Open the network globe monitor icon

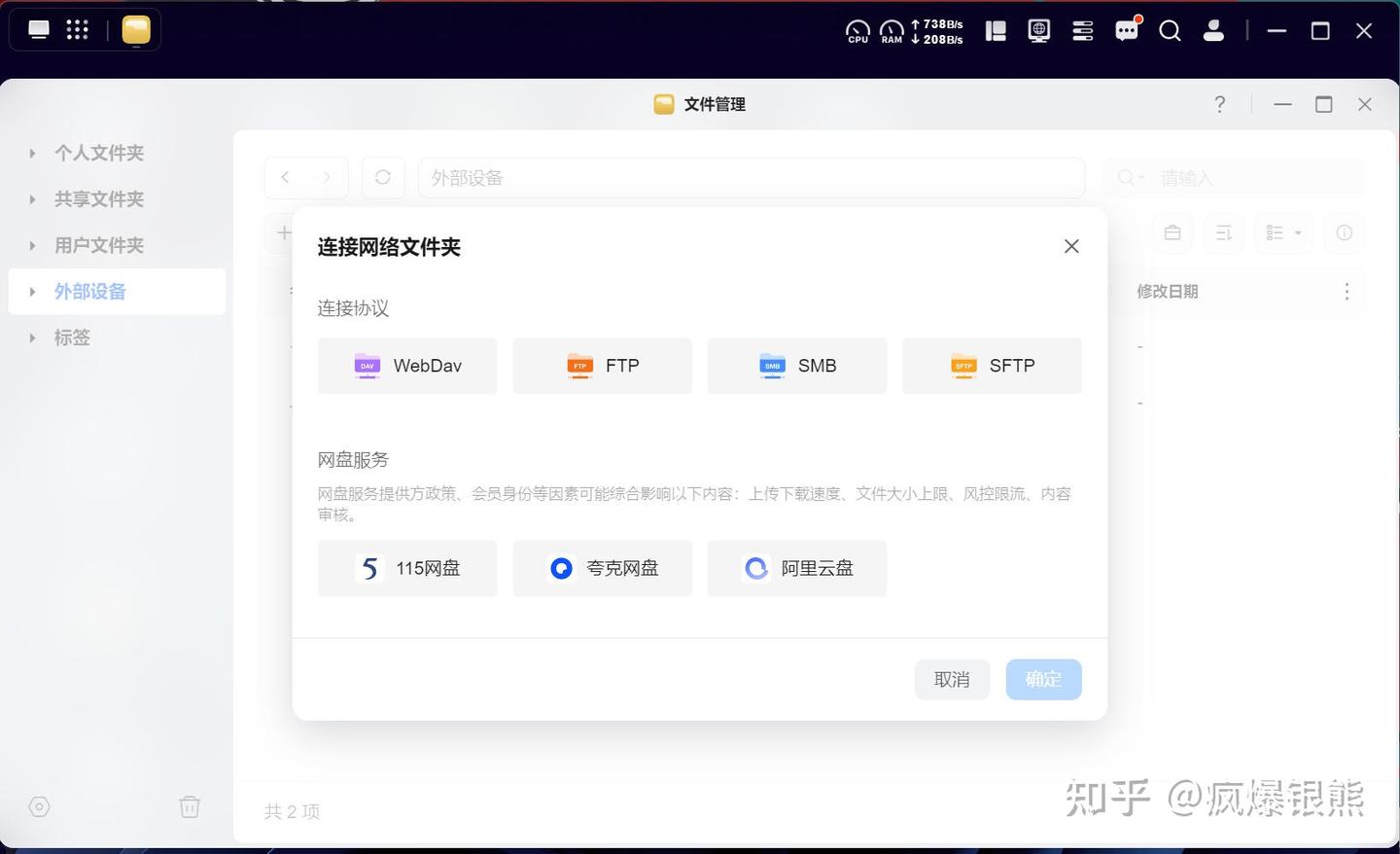pos(1039,31)
